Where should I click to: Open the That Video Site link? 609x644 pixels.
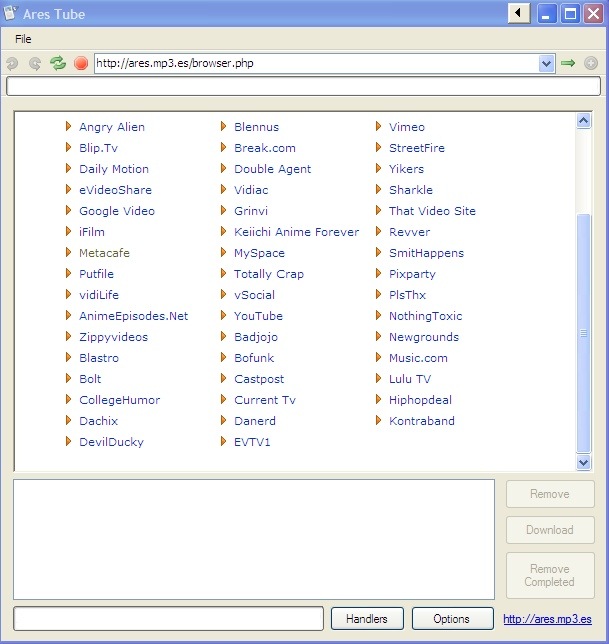[432, 211]
